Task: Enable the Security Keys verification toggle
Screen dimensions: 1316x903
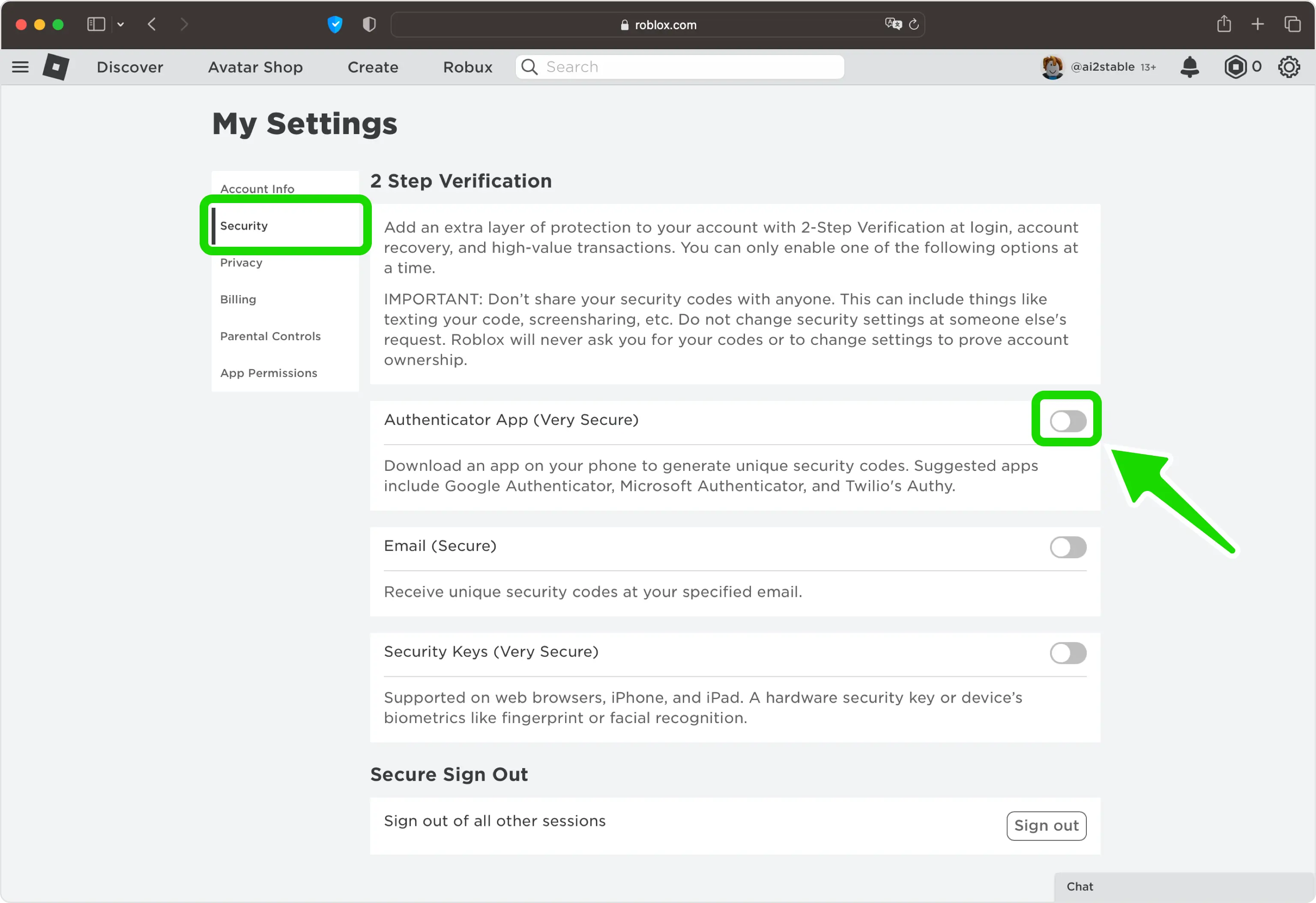Action: click(x=1068, y=653)
